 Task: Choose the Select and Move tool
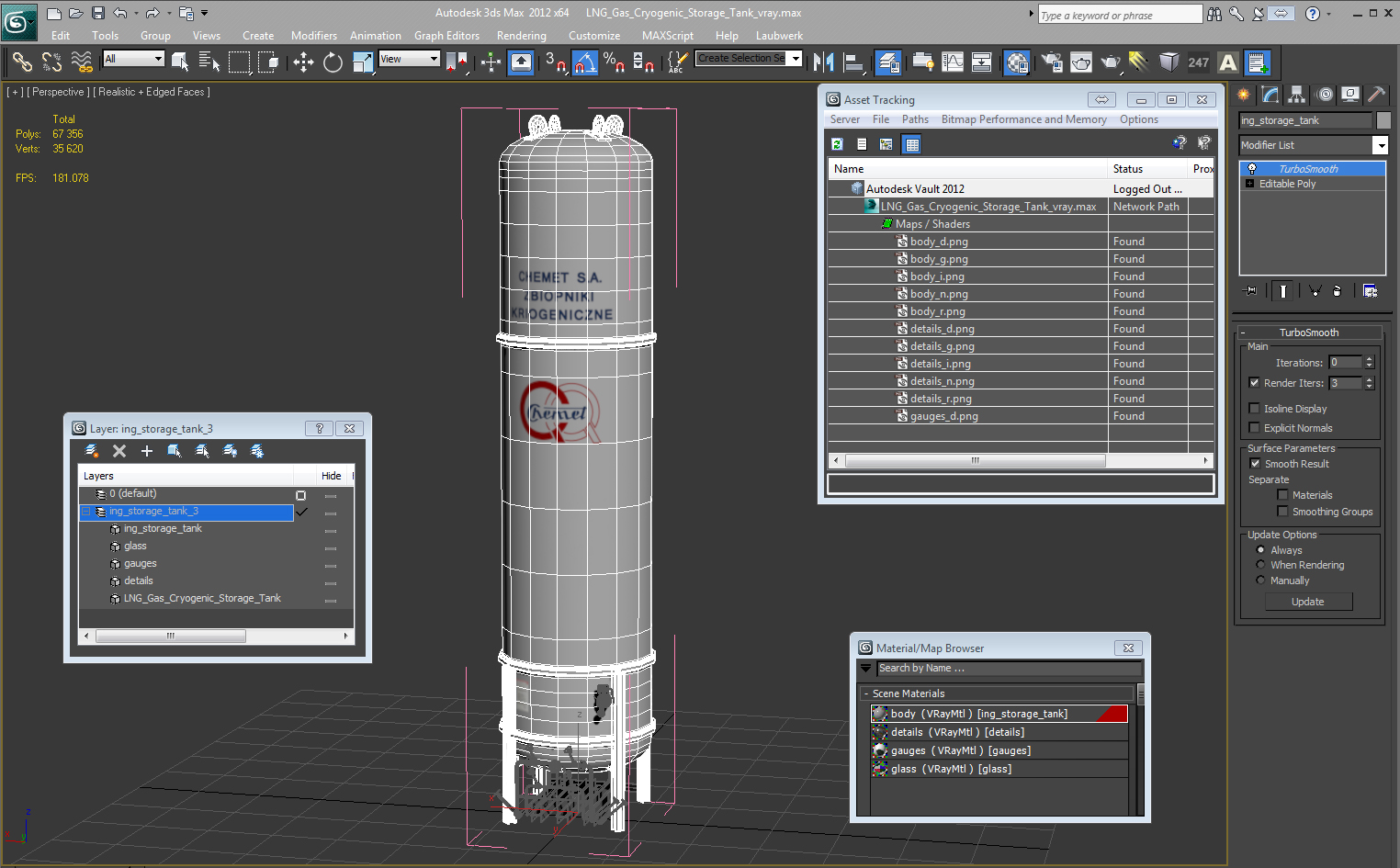click(x=303, y=62)
